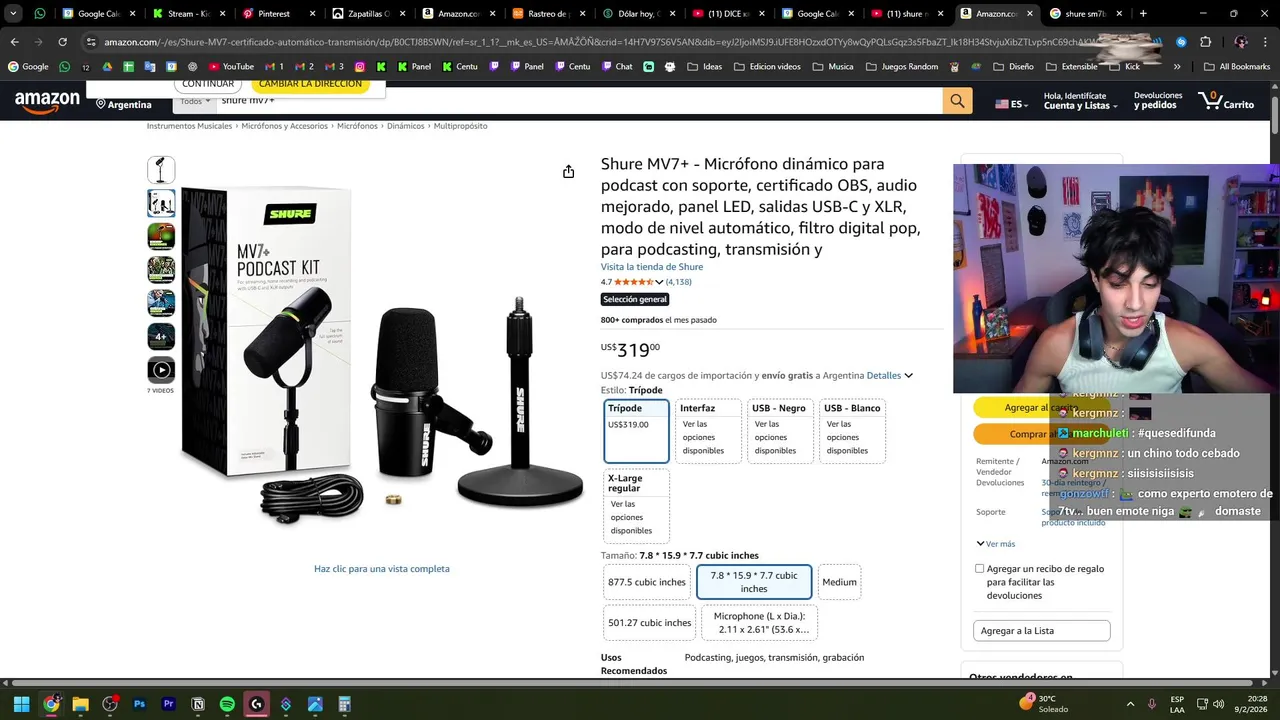Open the Google Drive bookmark icon

(x=107, y=66)
